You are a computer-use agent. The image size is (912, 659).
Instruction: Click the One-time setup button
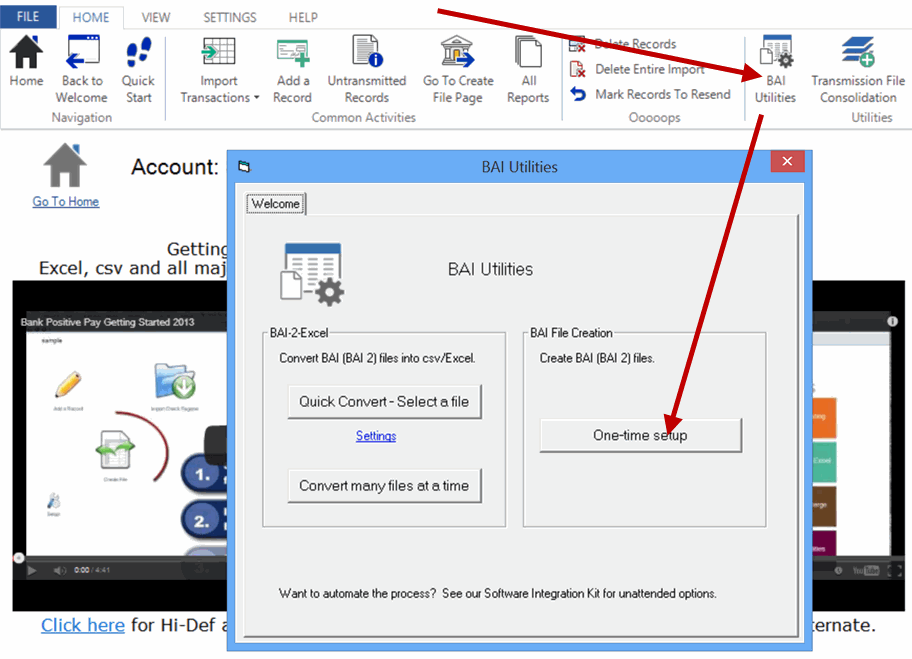pos(640,435)
